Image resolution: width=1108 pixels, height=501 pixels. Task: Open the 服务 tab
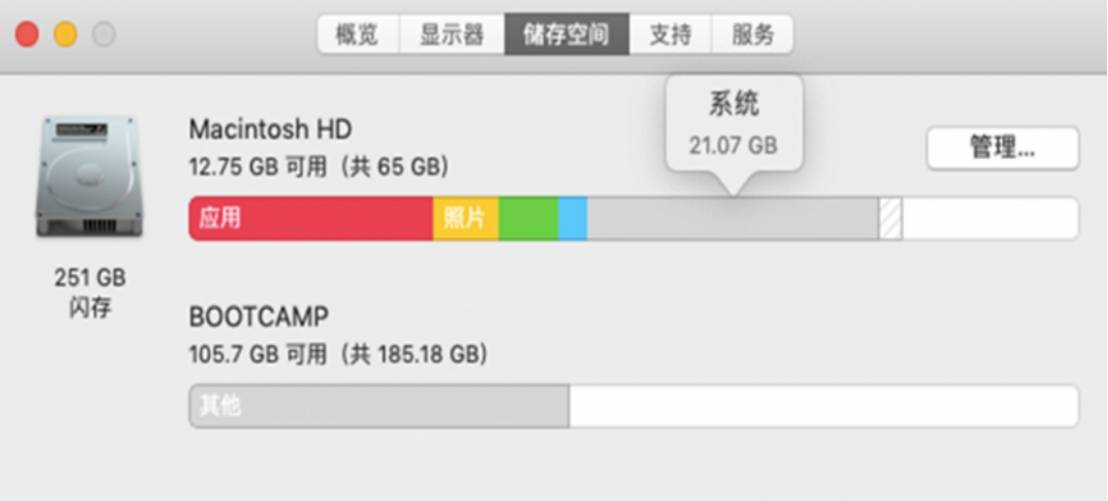[x=753, y=34]
